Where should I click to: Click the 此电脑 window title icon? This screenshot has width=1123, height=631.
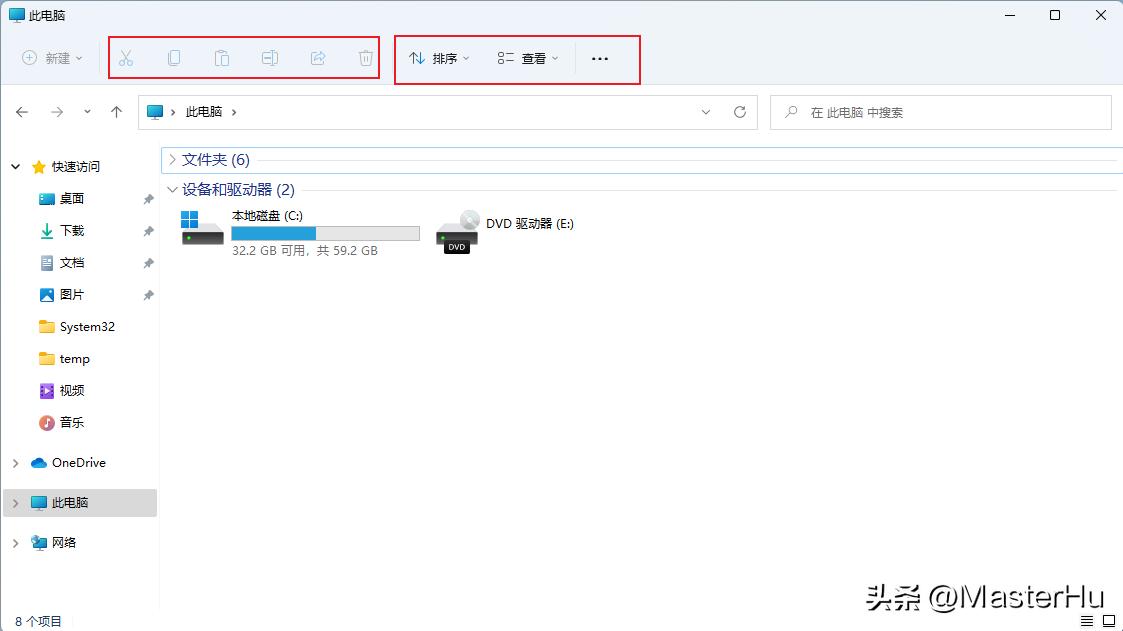click(16, 15)
